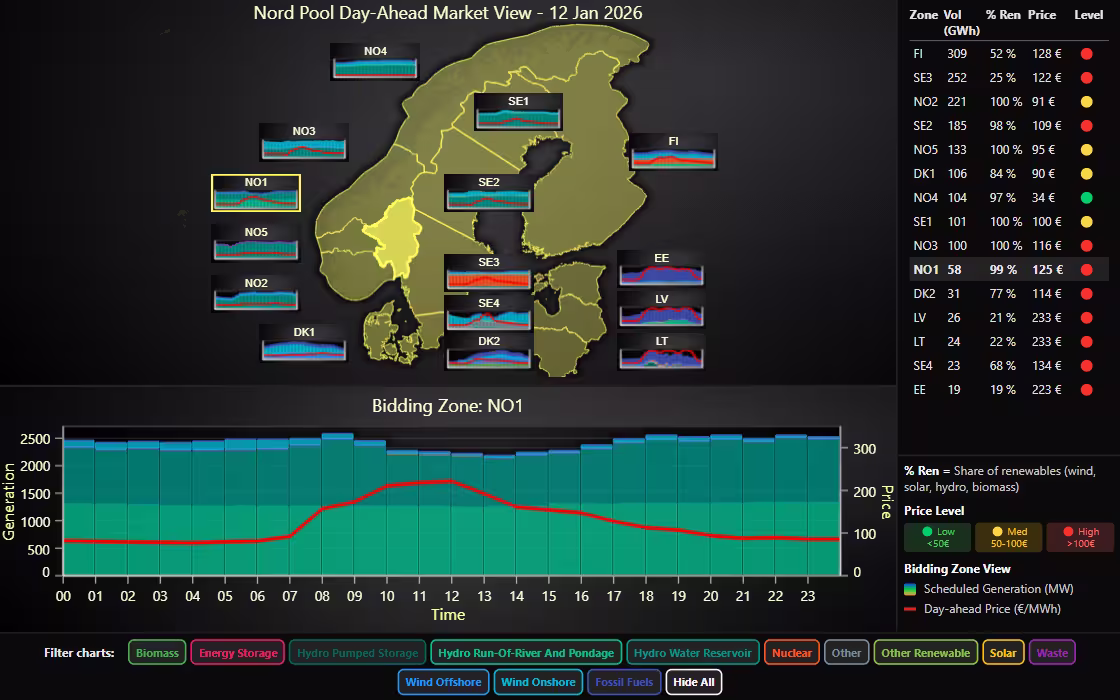The height and width of the screenshot is (700, 1120).
Task: Toggle the Other Renewable filter
Action: click(925, 652)
